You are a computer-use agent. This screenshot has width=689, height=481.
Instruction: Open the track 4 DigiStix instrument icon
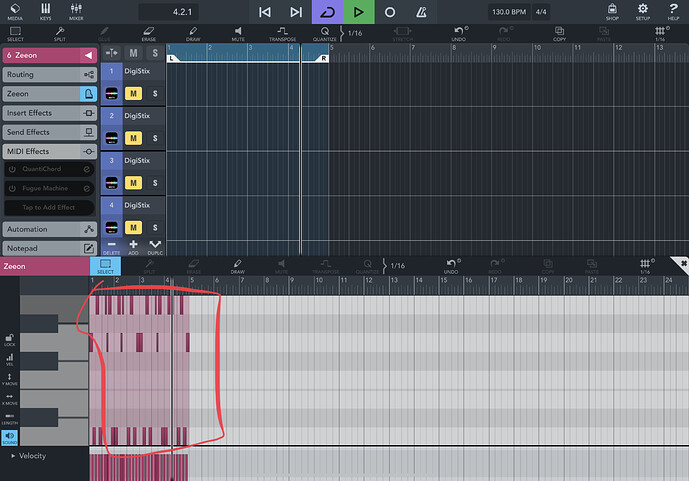coord(112,228)
